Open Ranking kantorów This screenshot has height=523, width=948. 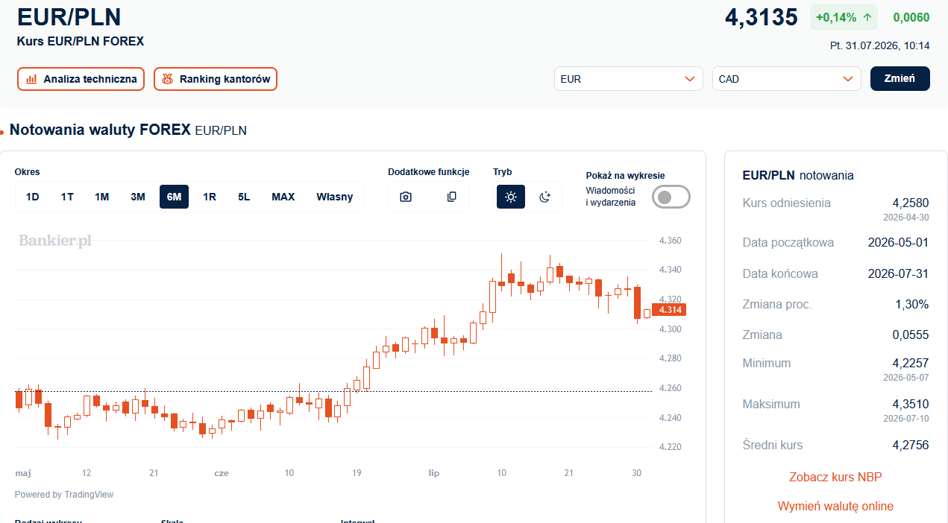[x=215, y=79]
